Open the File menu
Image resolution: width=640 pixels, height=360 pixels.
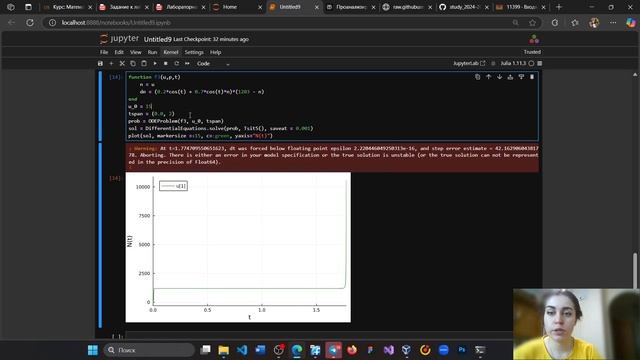tap(104, 52)
